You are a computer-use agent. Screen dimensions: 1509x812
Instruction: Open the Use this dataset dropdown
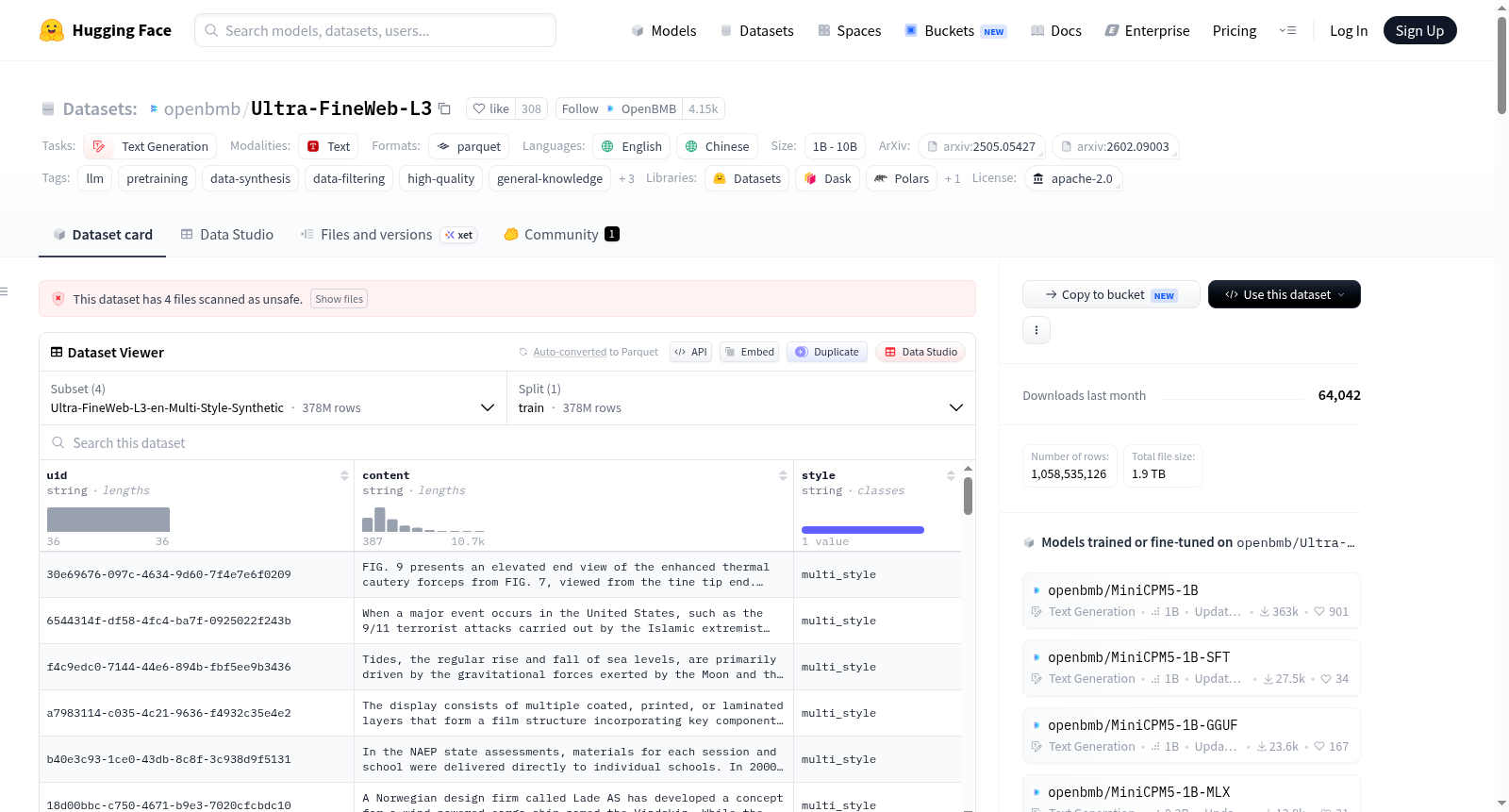(1285, 294)
